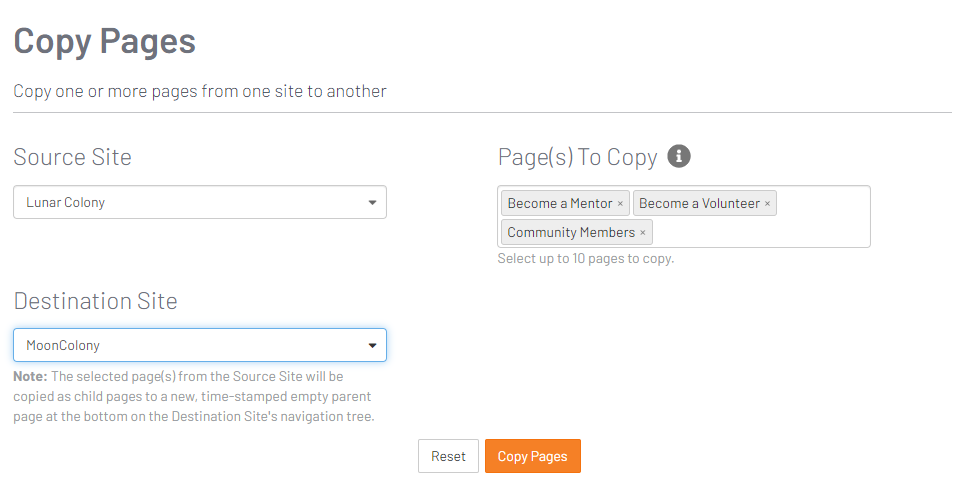Click the info icon beside Page(s) To Copy
Screen dimensions: 965x501
tap(679, 156)
